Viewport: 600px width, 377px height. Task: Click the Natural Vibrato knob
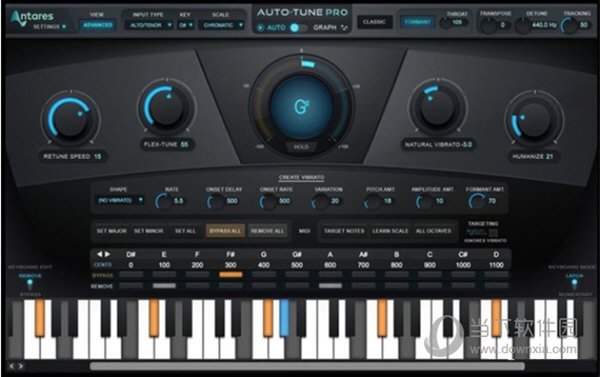pos(438,107)
